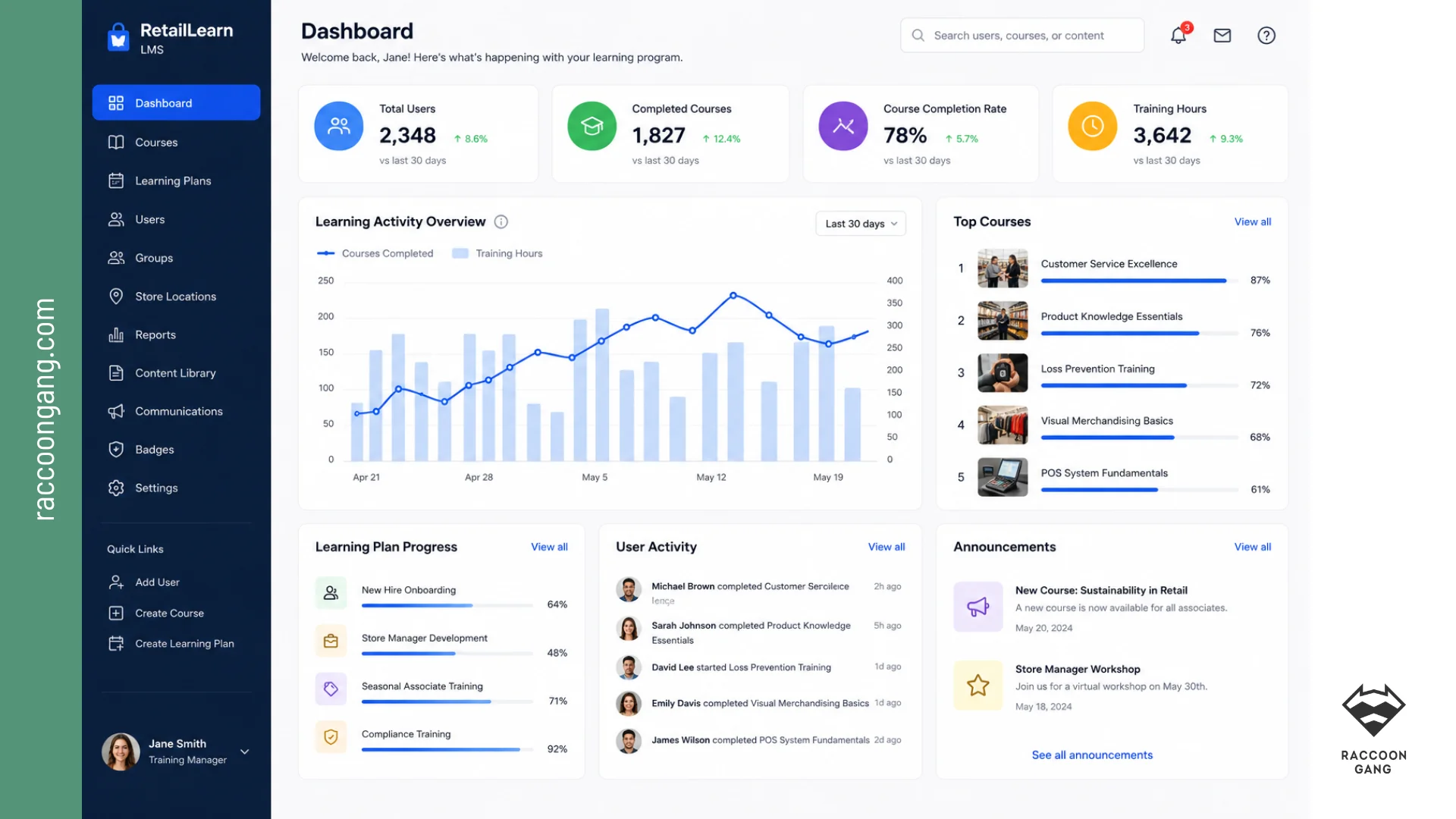Click 'Store Manager Workshop' announcement title
Screen dimensions: 1456x819
[x=1078, y=669]
